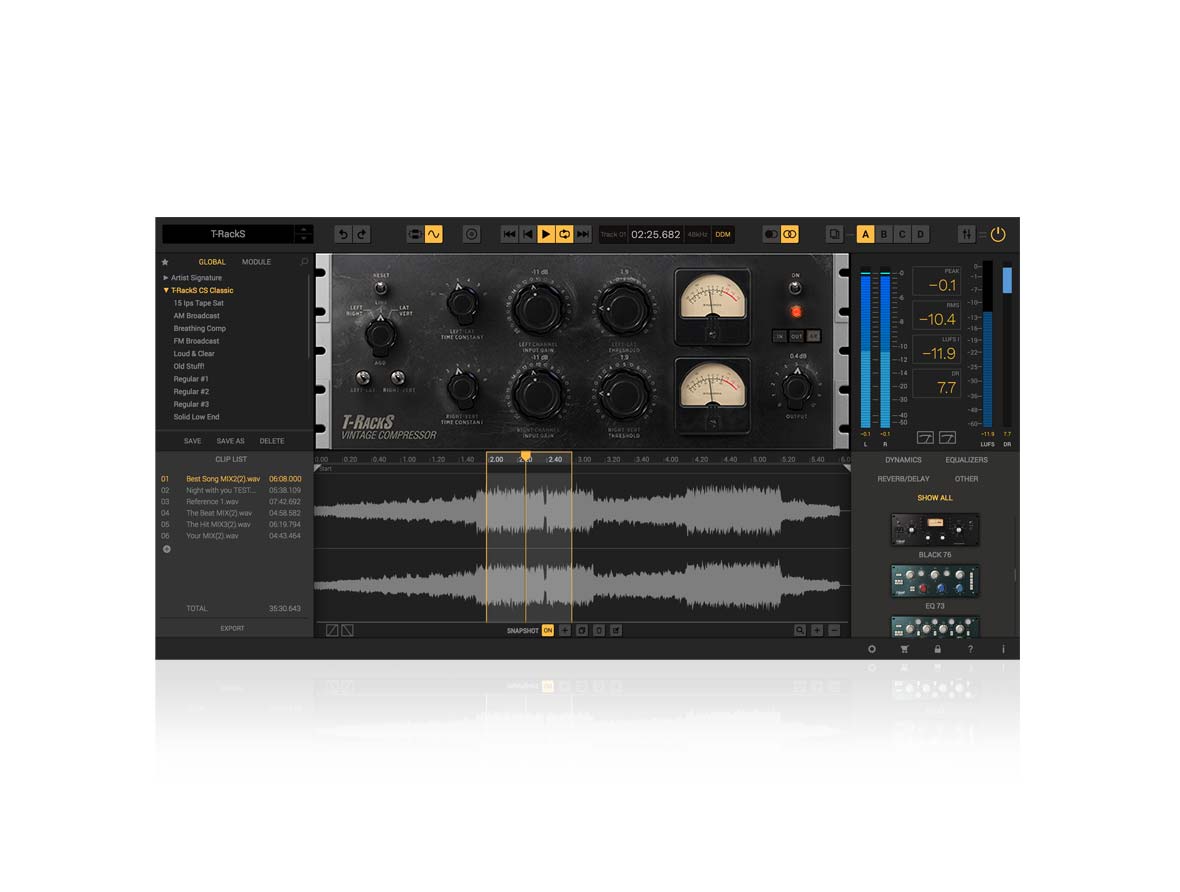Click the undo arrow icon
The height and width of the screenshot is (892, 1180).
pyautogui.click(x=343, y=234)
